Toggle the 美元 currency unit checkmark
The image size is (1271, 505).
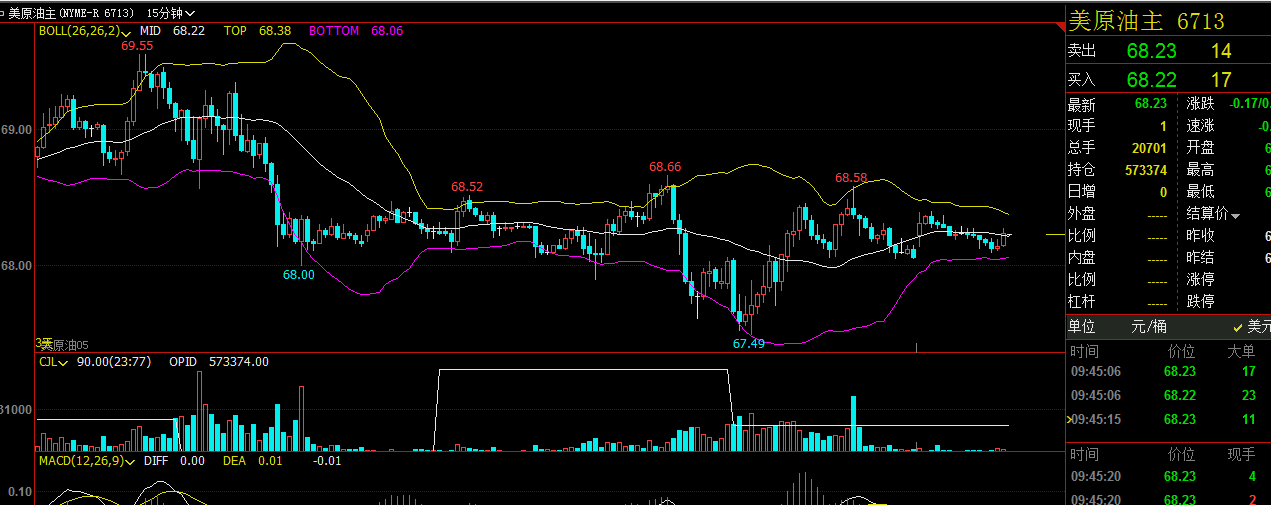coord(1238,327)
